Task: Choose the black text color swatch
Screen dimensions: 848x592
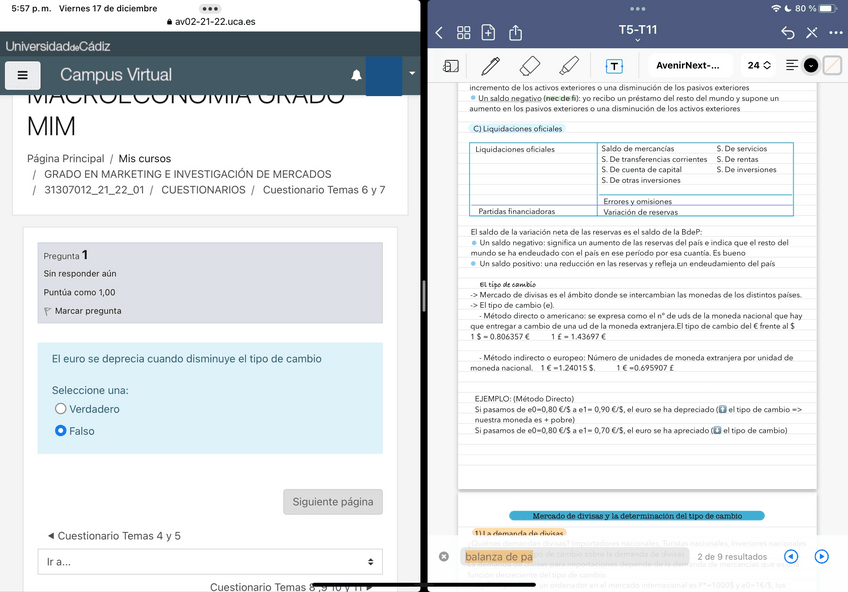Action: point(811,65)
